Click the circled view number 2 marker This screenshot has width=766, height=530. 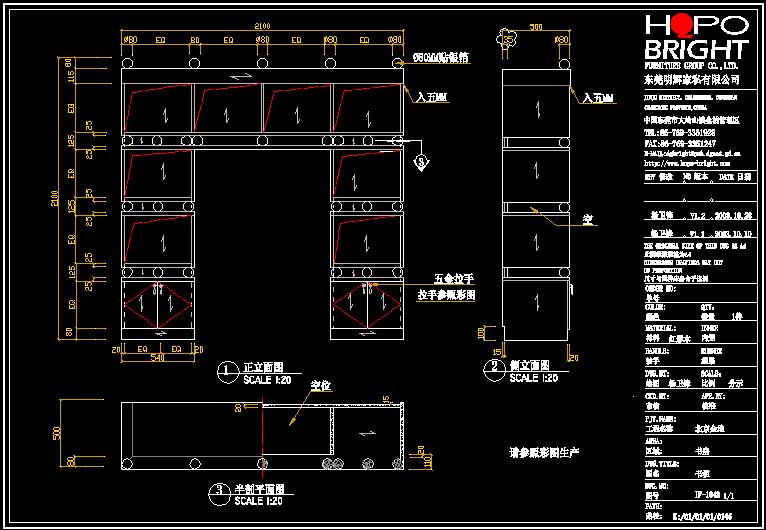(x=494, y=370)
